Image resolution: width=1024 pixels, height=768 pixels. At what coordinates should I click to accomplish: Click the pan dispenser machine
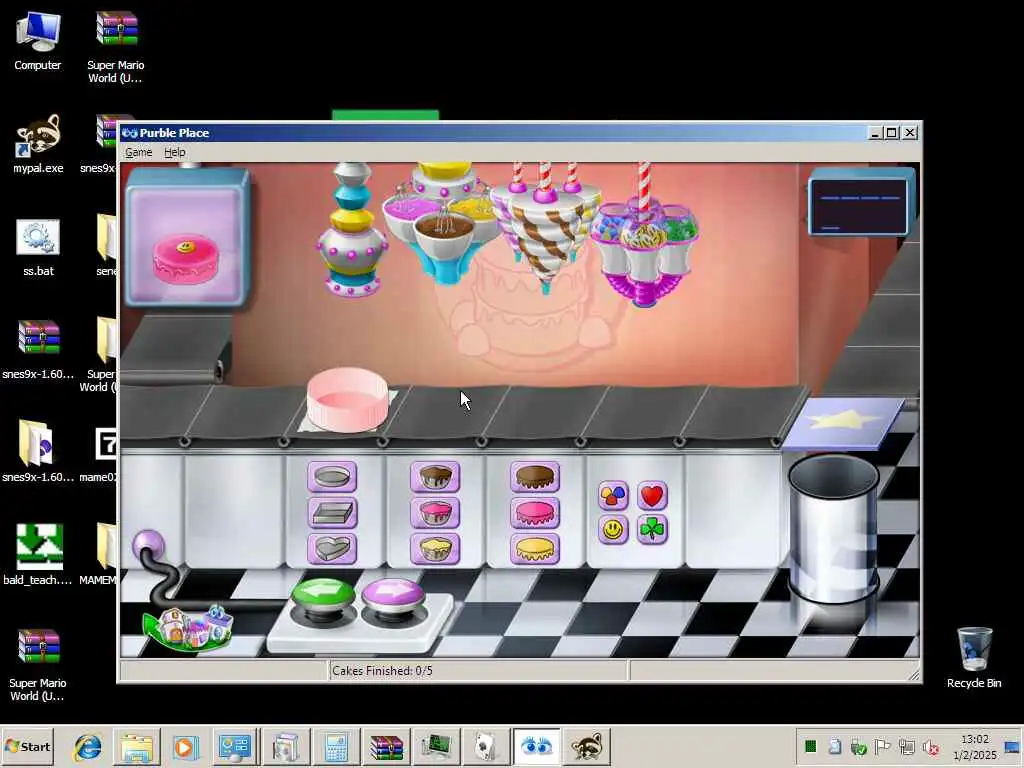click(x=352, y=230)
